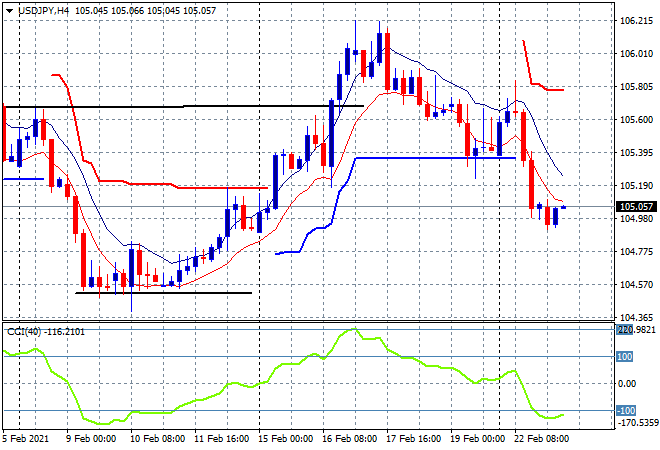Click the price scale value 105.395
The height and width of the screenshot is (450, 660).
pyautogui.click(x=636, y=152)
